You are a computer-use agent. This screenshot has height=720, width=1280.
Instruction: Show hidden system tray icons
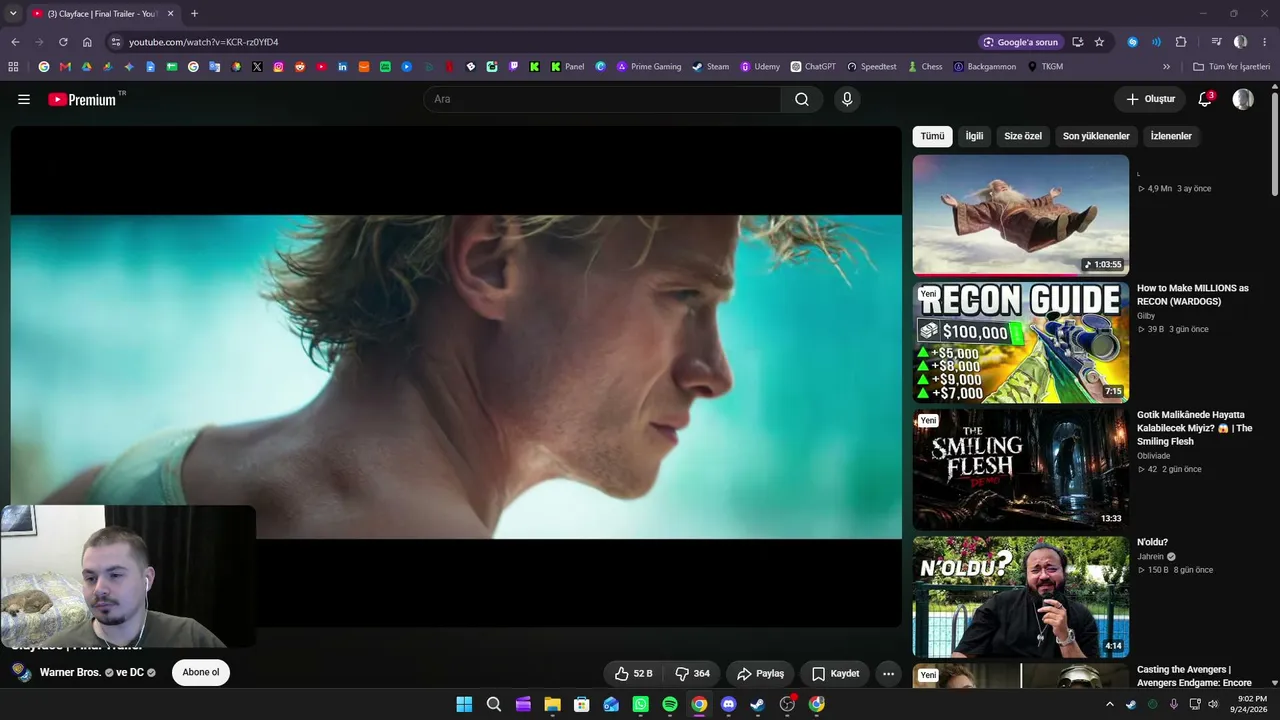pos(1109,704)
